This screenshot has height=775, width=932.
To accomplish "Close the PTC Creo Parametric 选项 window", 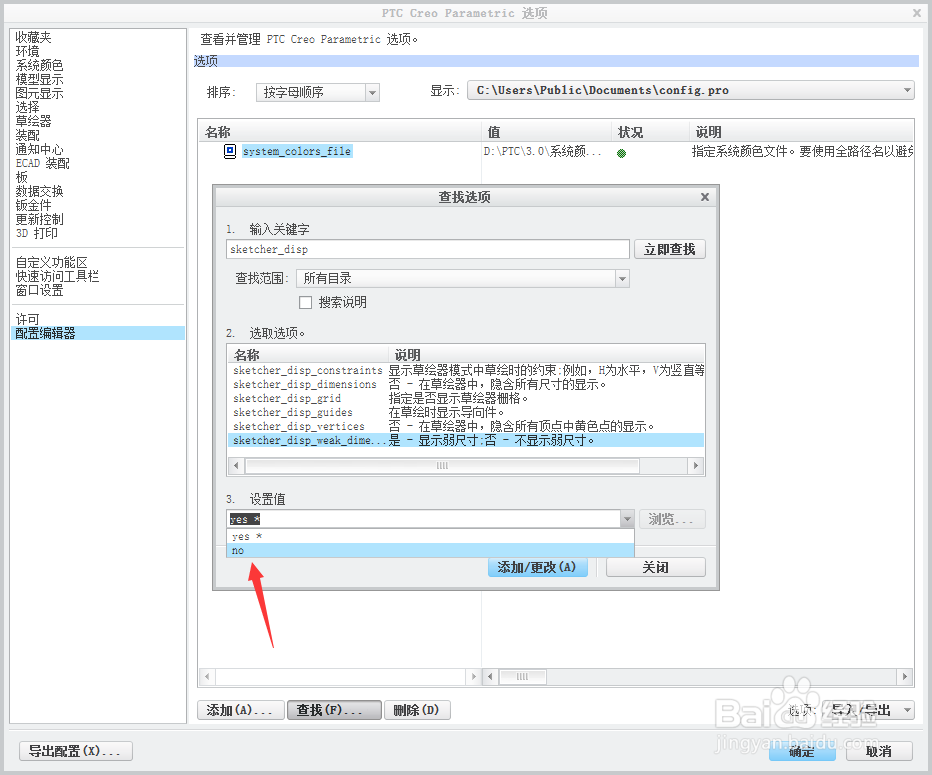I will pos(917,12).
